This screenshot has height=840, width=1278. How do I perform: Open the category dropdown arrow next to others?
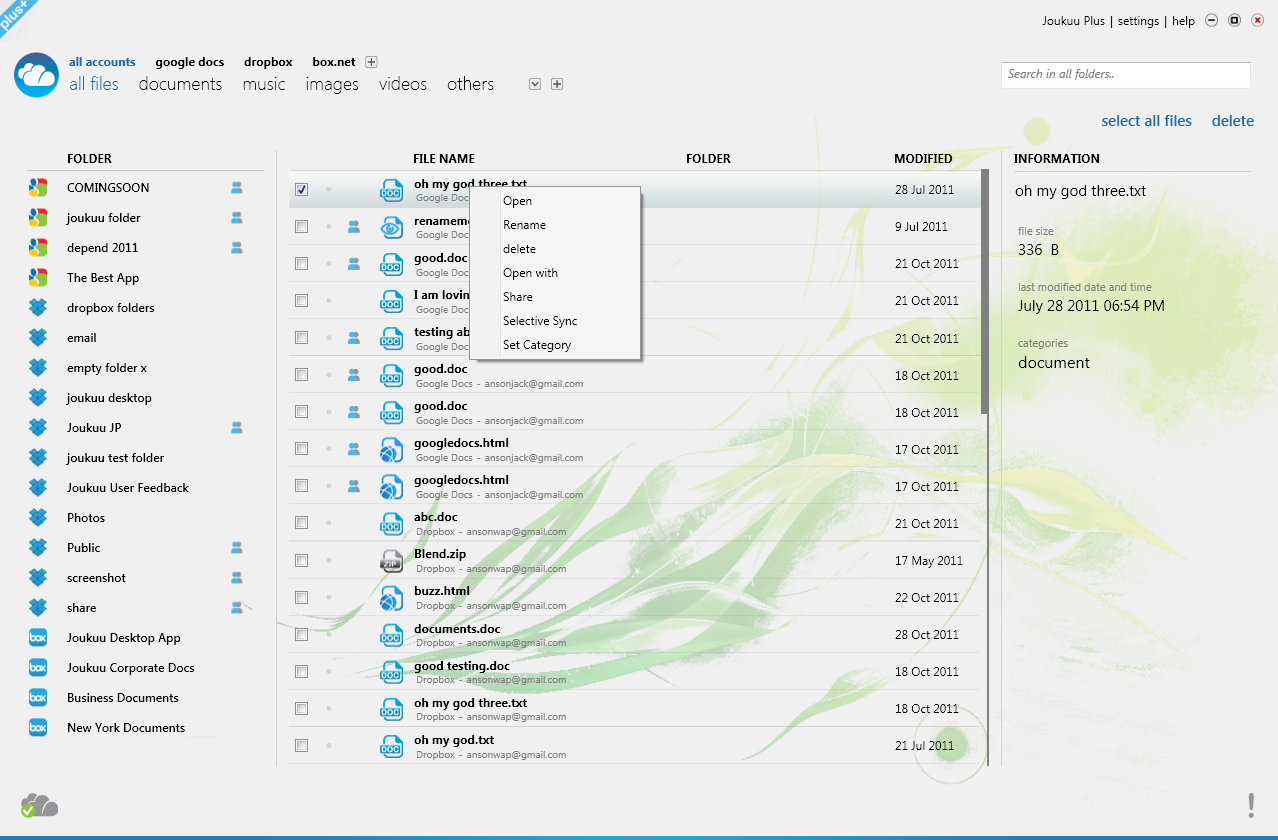[x=535, y=84]
